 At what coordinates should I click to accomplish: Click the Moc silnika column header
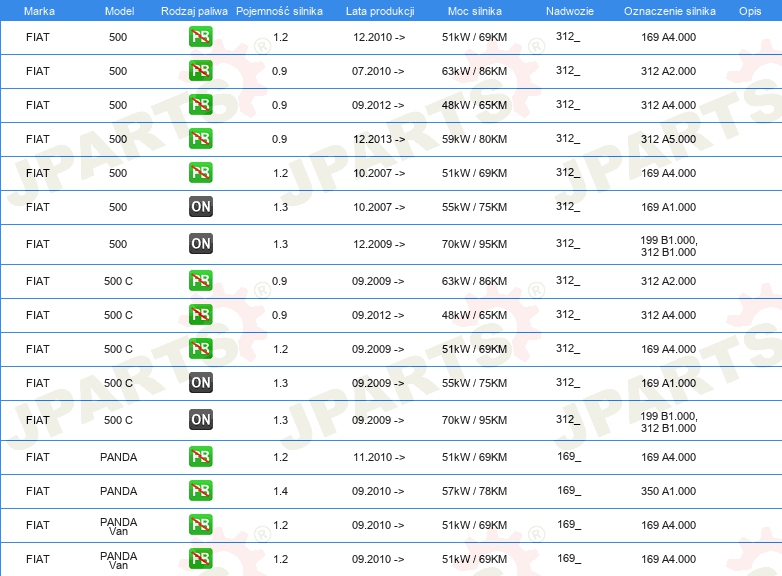tap(475, 11)
